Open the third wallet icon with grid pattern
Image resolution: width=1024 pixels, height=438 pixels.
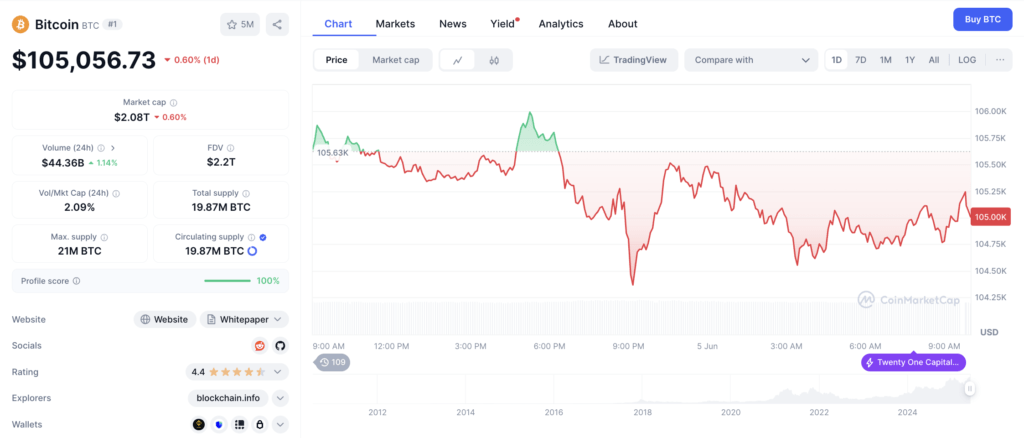pyautogui.click(x=240, y=425)
